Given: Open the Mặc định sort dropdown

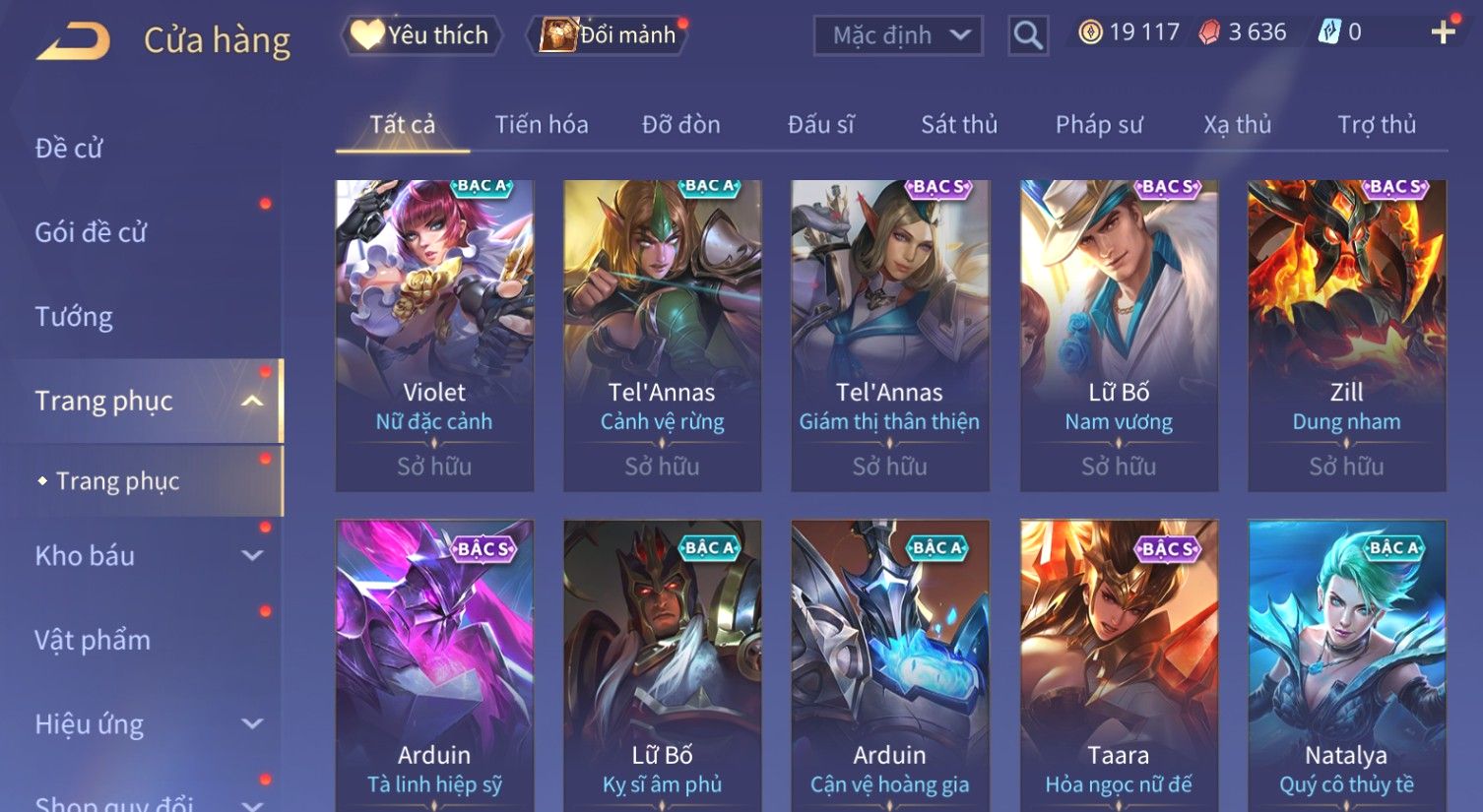Looking at the screenshot, I should [x=898, y=35].
